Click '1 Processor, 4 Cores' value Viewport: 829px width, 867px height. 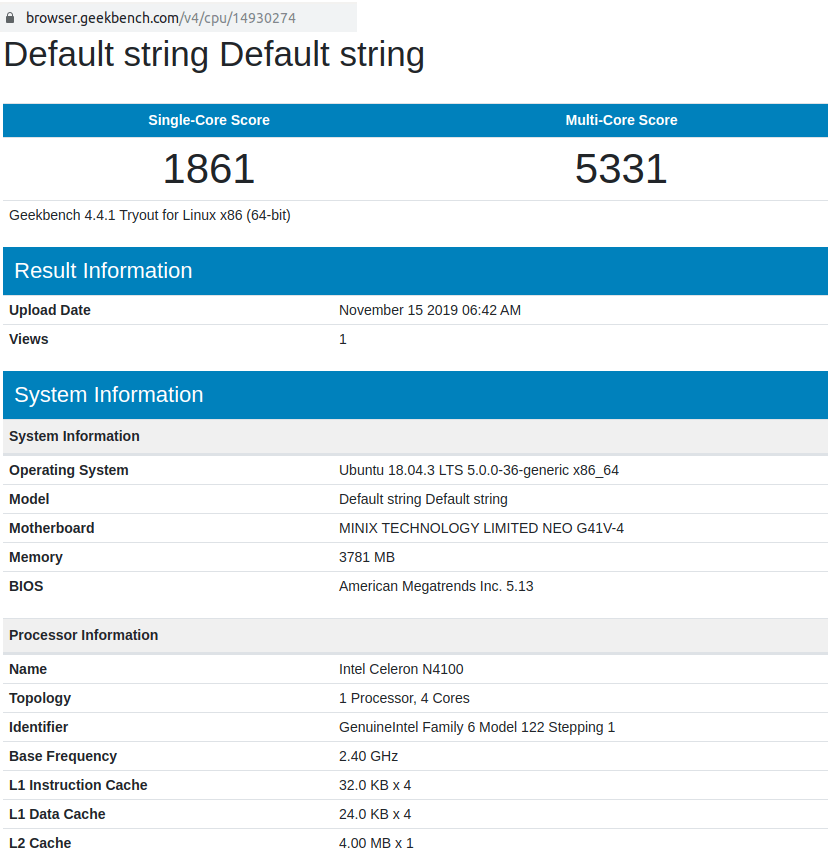point(404,698)
